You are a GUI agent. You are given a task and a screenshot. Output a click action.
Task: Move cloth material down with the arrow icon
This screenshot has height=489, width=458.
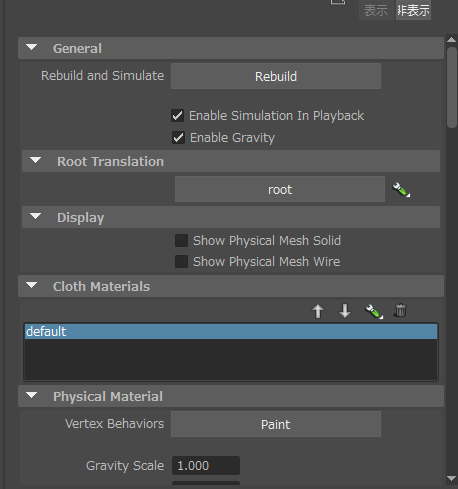[x=345, y=311]
